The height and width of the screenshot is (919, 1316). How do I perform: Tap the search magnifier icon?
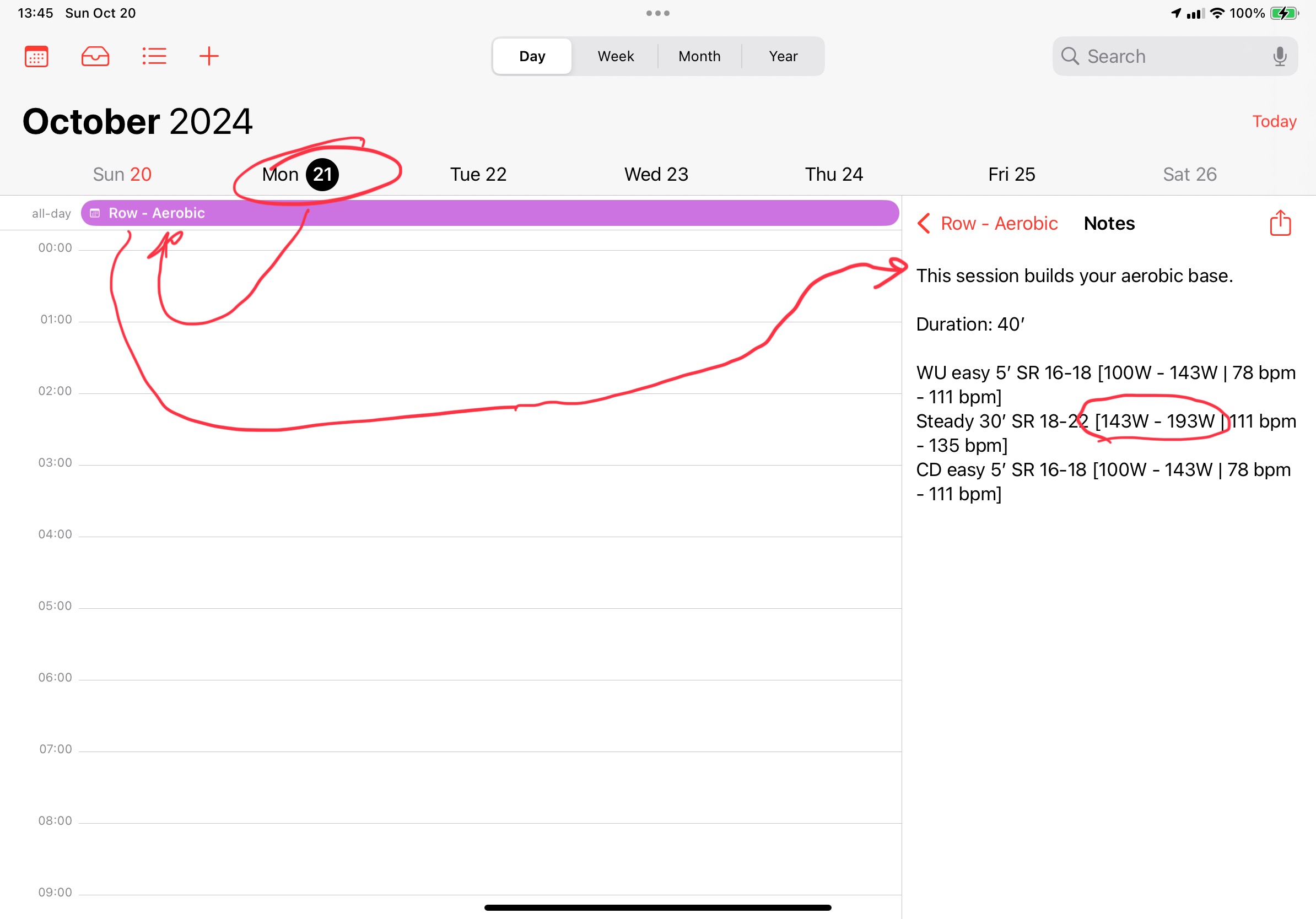1070,56
